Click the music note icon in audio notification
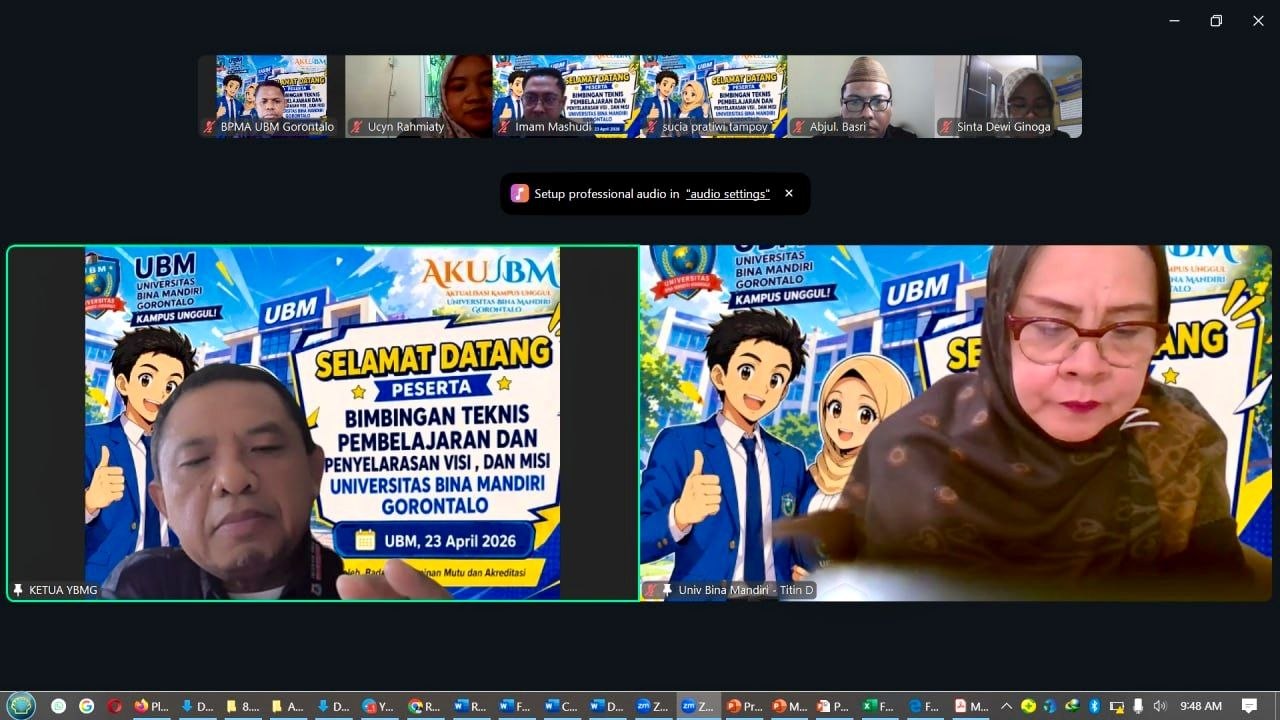The width and height of the screenshot is (1280, 720). (519, 193)
